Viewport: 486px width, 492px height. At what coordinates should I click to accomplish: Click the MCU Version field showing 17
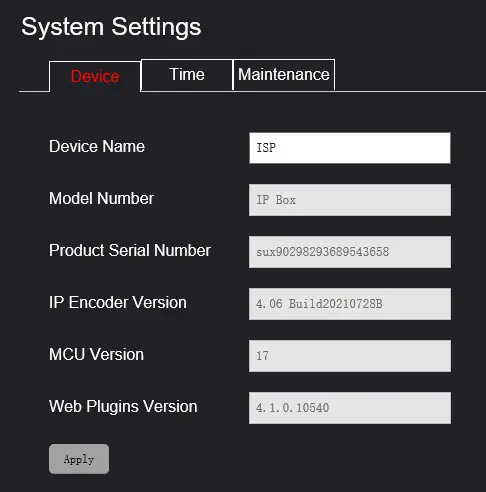[350, 356]
